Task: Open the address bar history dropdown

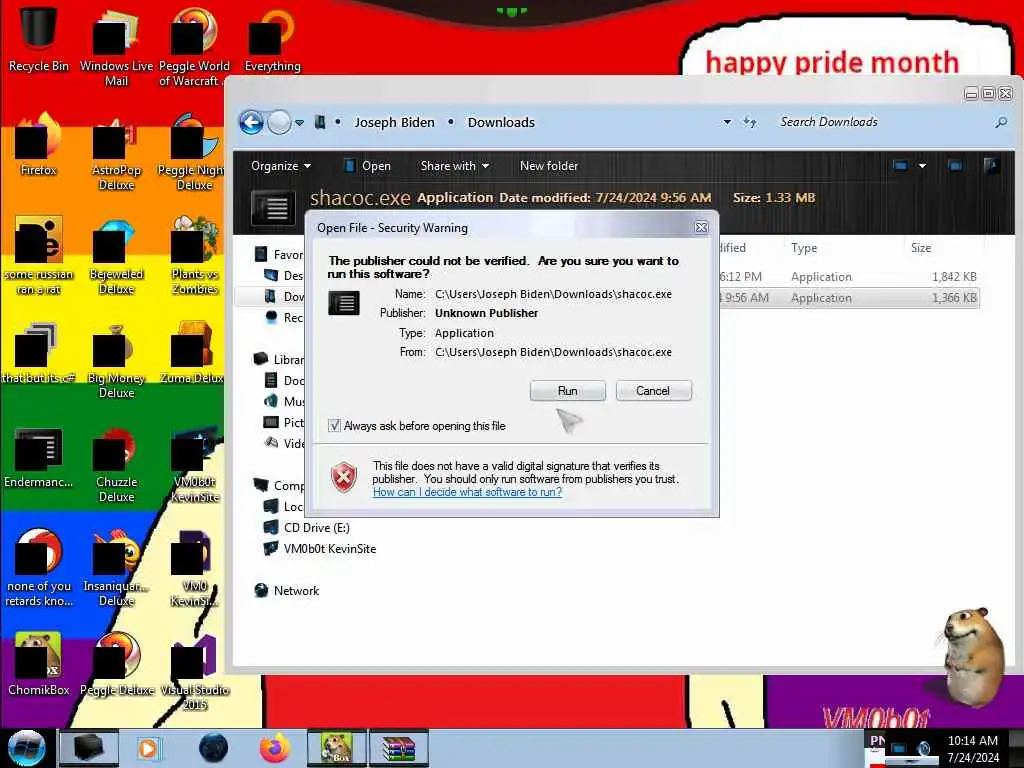Action: coord(727,122)
